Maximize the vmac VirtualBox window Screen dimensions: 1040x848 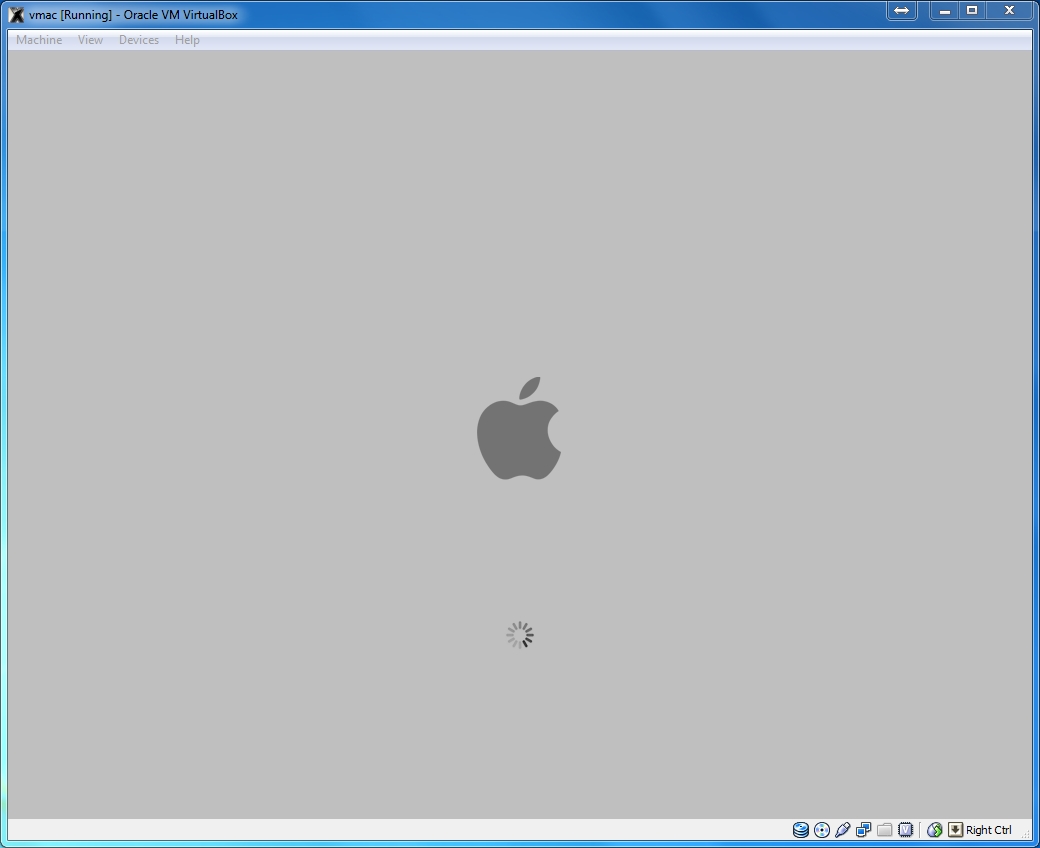[x=972, y=11]
